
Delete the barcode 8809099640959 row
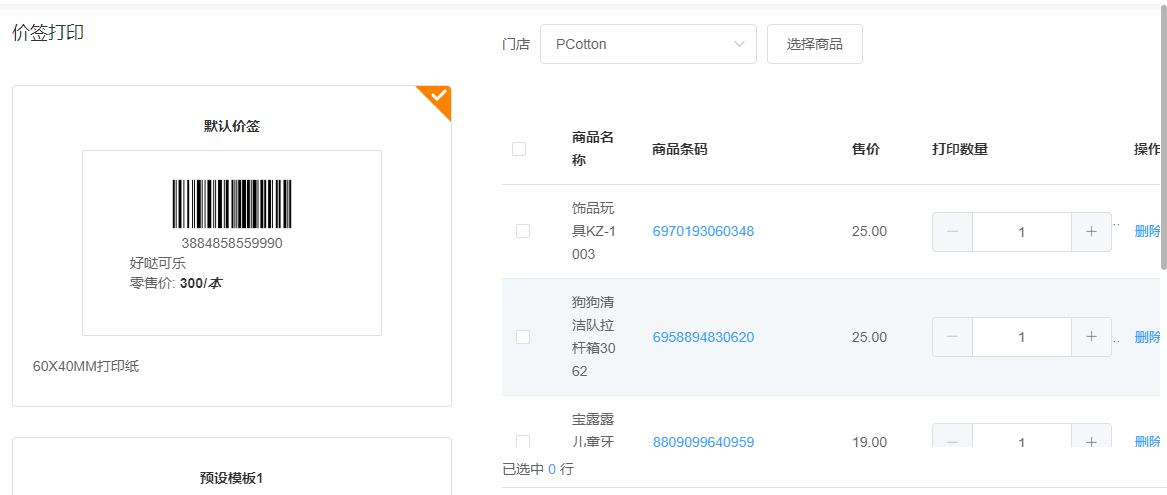point(1147,442)
